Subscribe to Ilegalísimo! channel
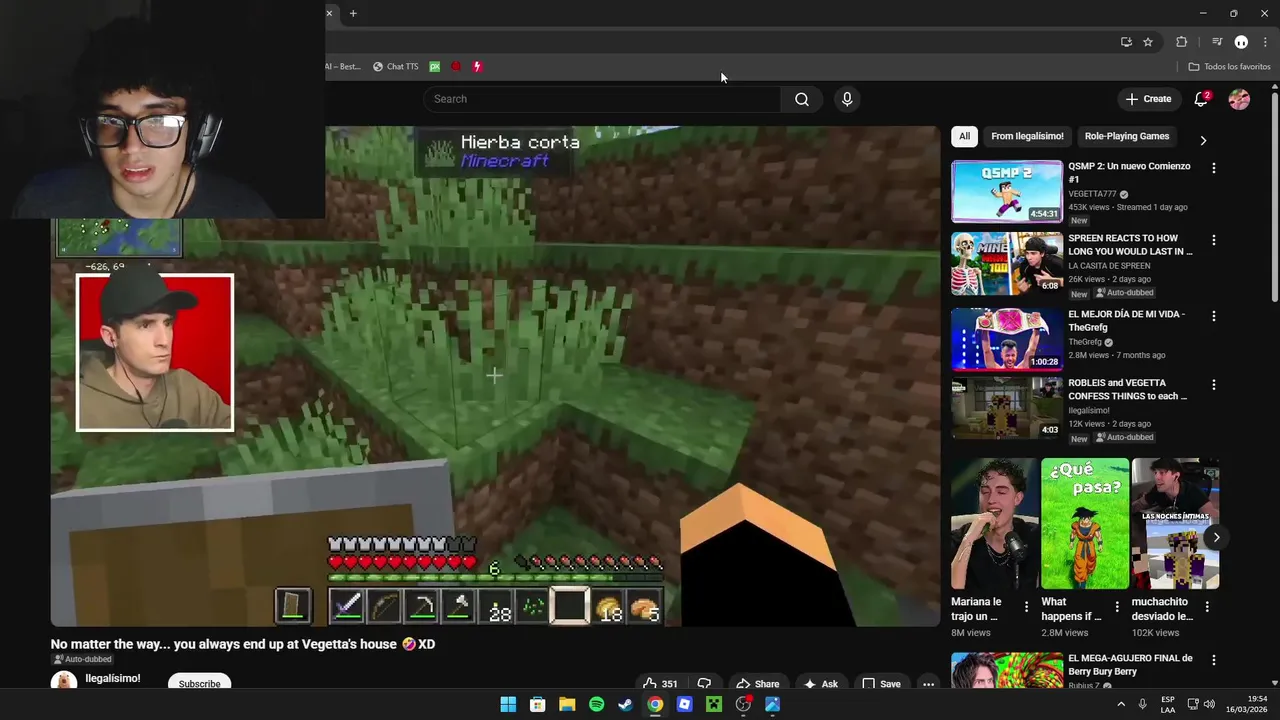Image resolution: width=1280 pixels, height=720 pixels. (x=199, y=684)
